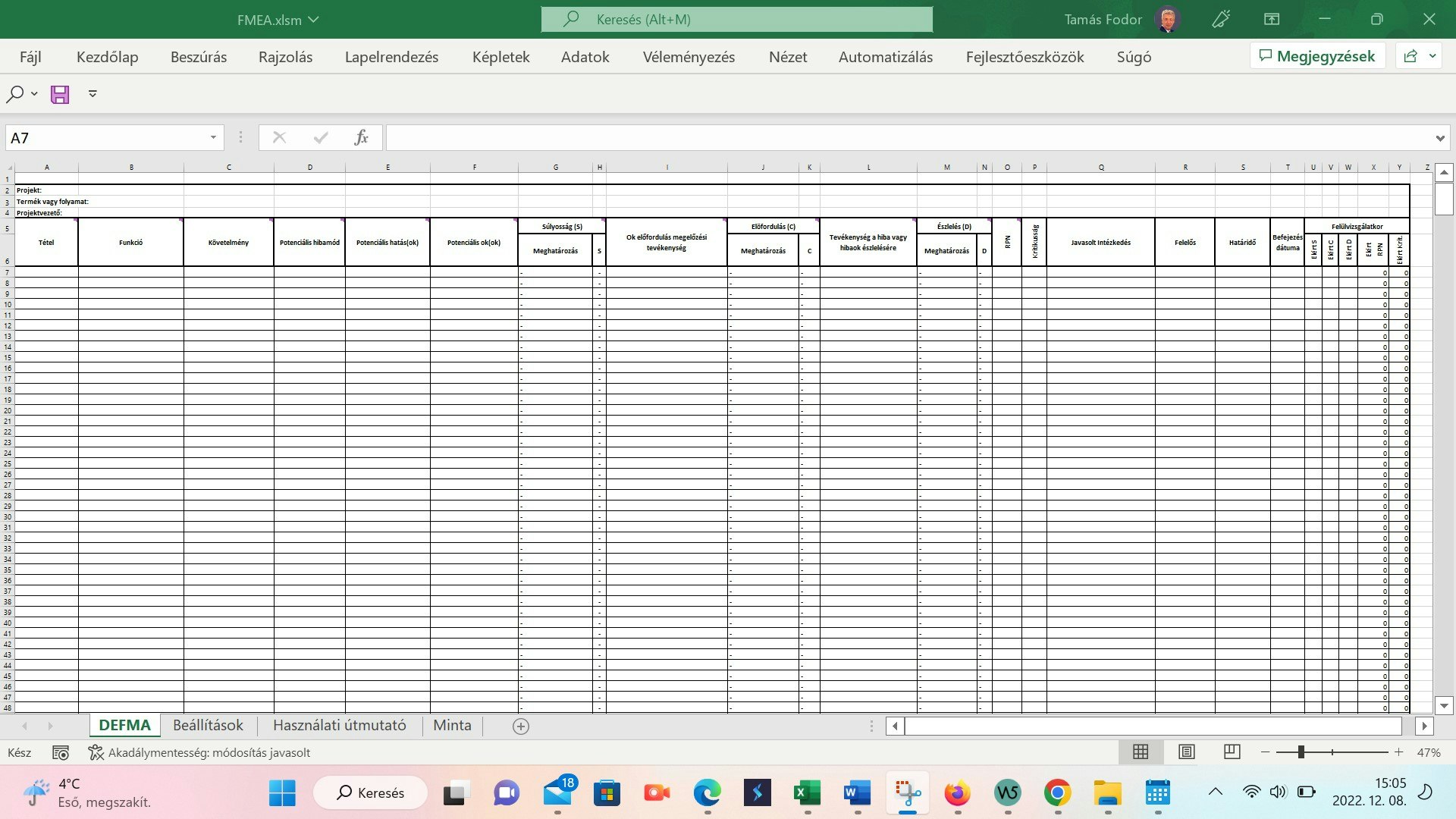This screenshot has height=819, width=1456.
Task: Click the Insert Function (fx) icon
Action: coord(361,137)
